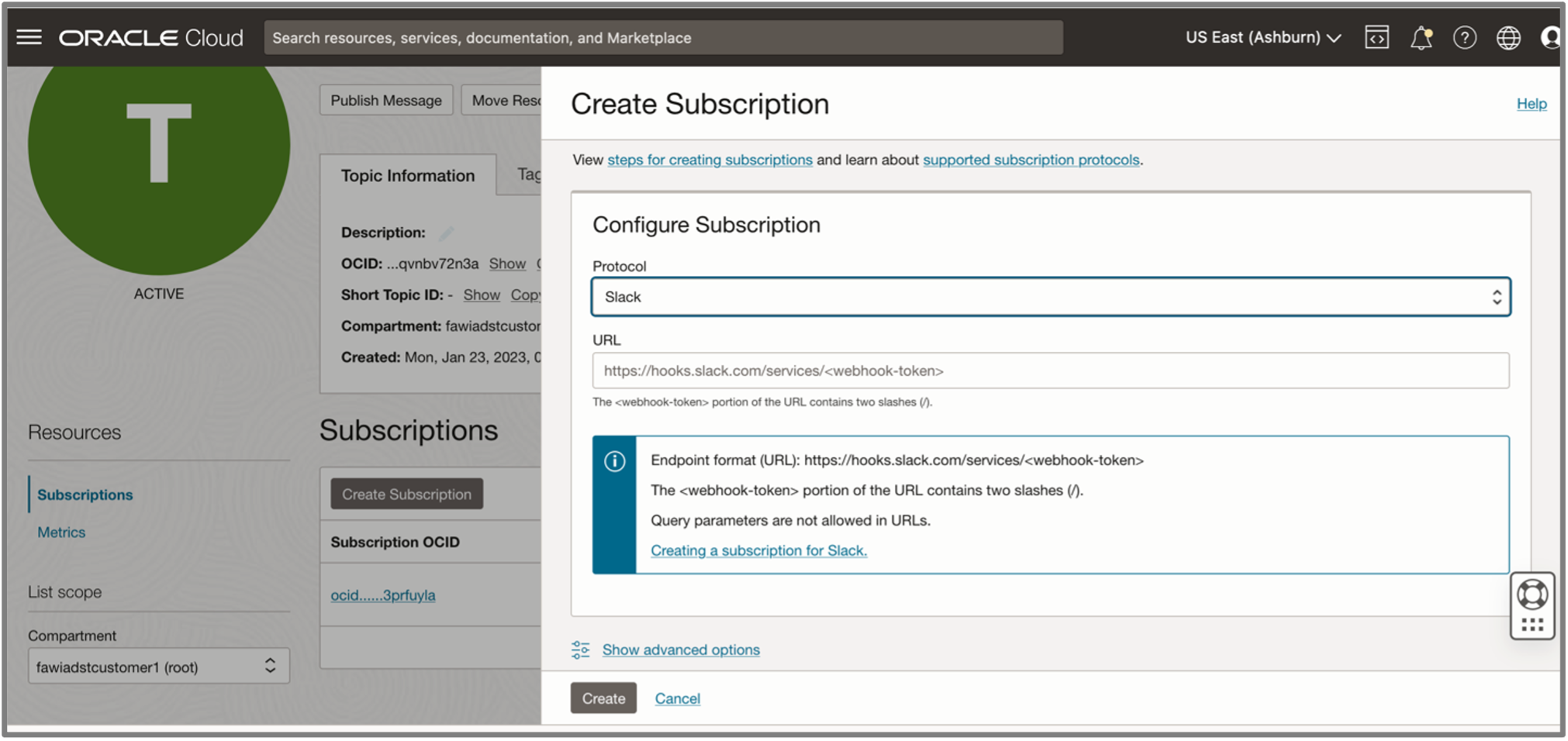Open the user profile avatar

pos(1551,36)
